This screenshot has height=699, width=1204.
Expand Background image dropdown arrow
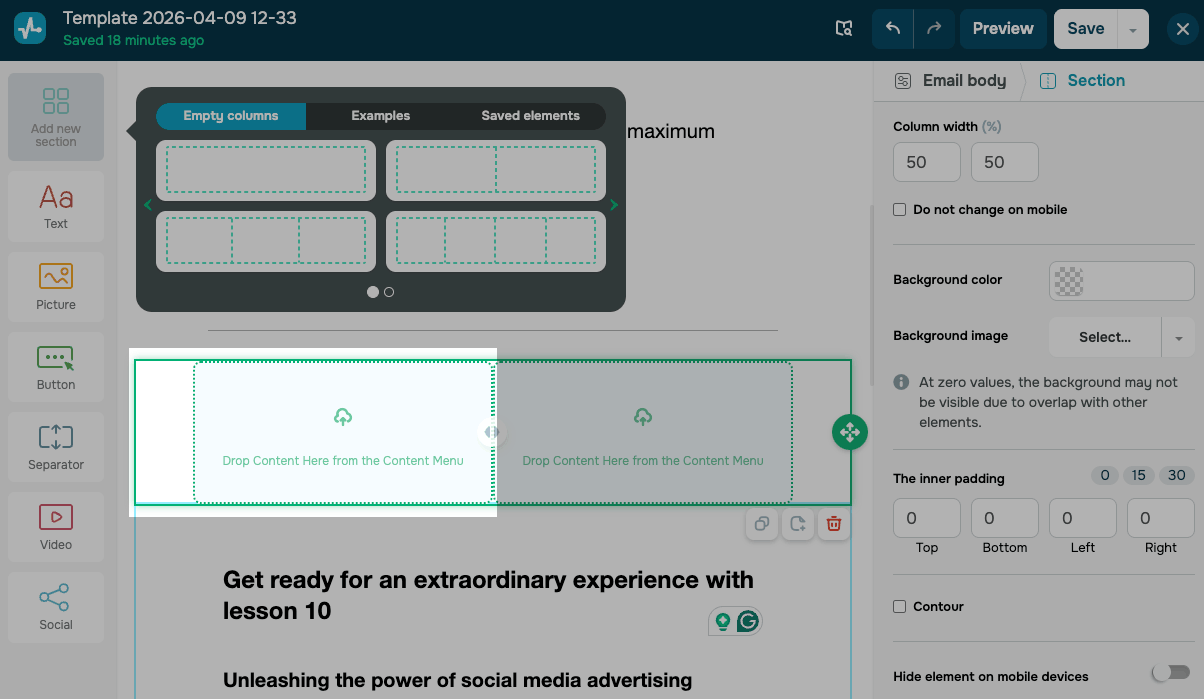(x=1178, y=338)
